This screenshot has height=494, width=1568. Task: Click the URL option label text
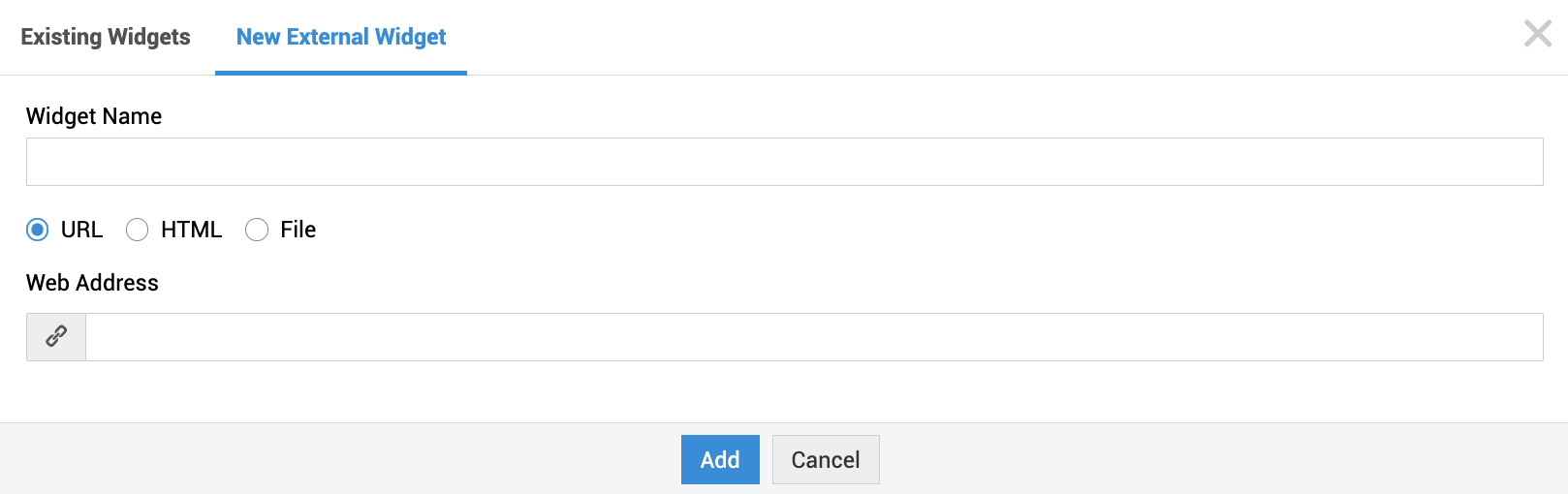click(x=81, y=230)
